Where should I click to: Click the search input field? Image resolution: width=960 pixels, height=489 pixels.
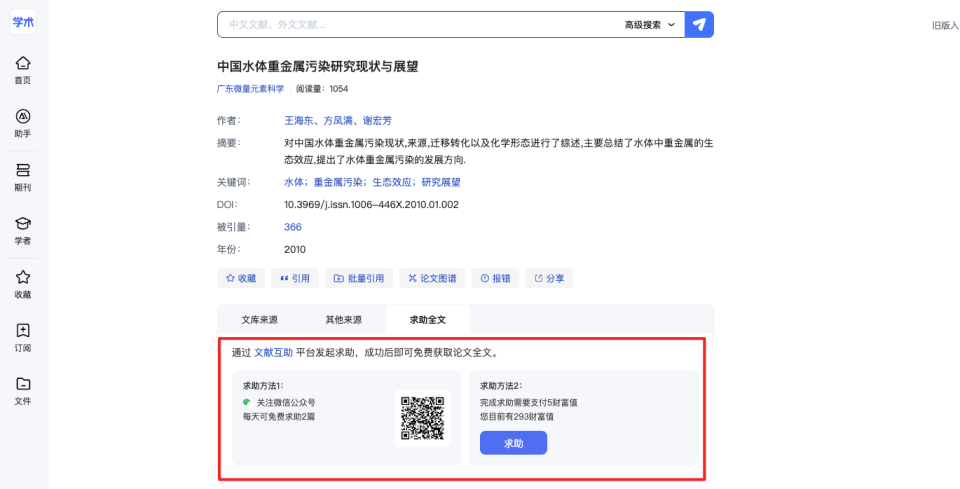coord(421,25)
